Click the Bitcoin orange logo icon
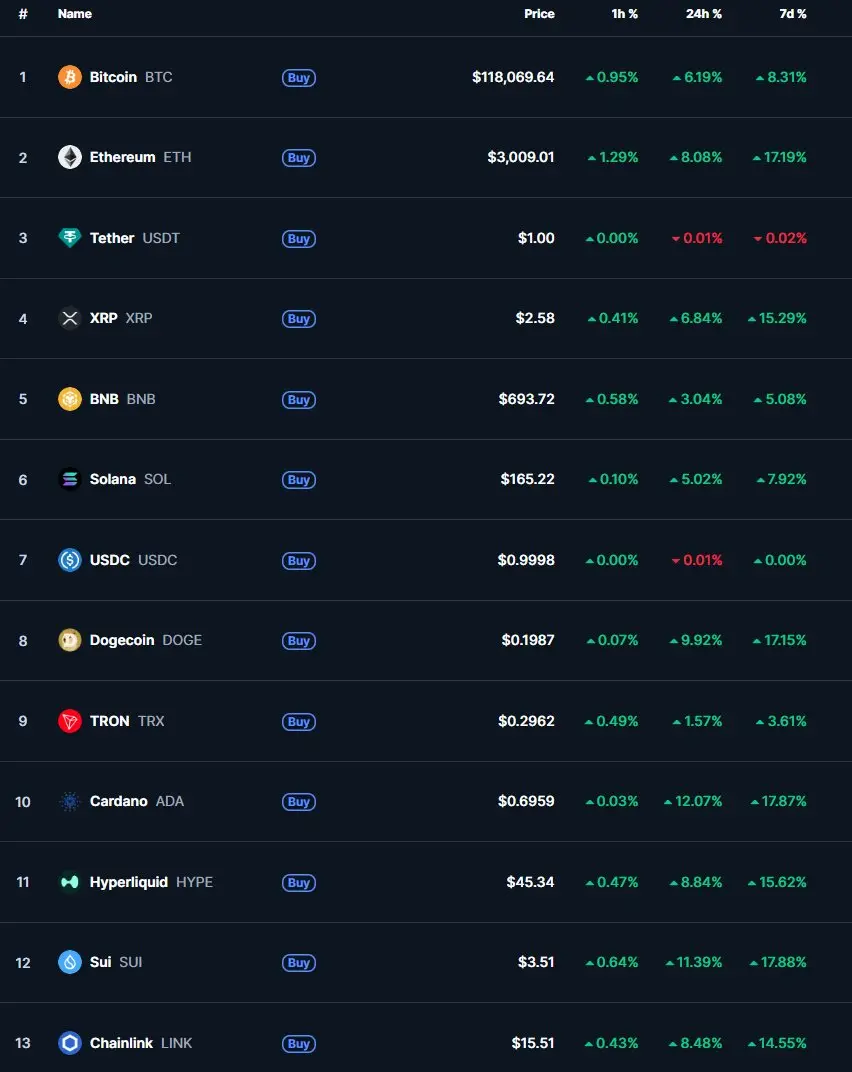 coord(70,77)
